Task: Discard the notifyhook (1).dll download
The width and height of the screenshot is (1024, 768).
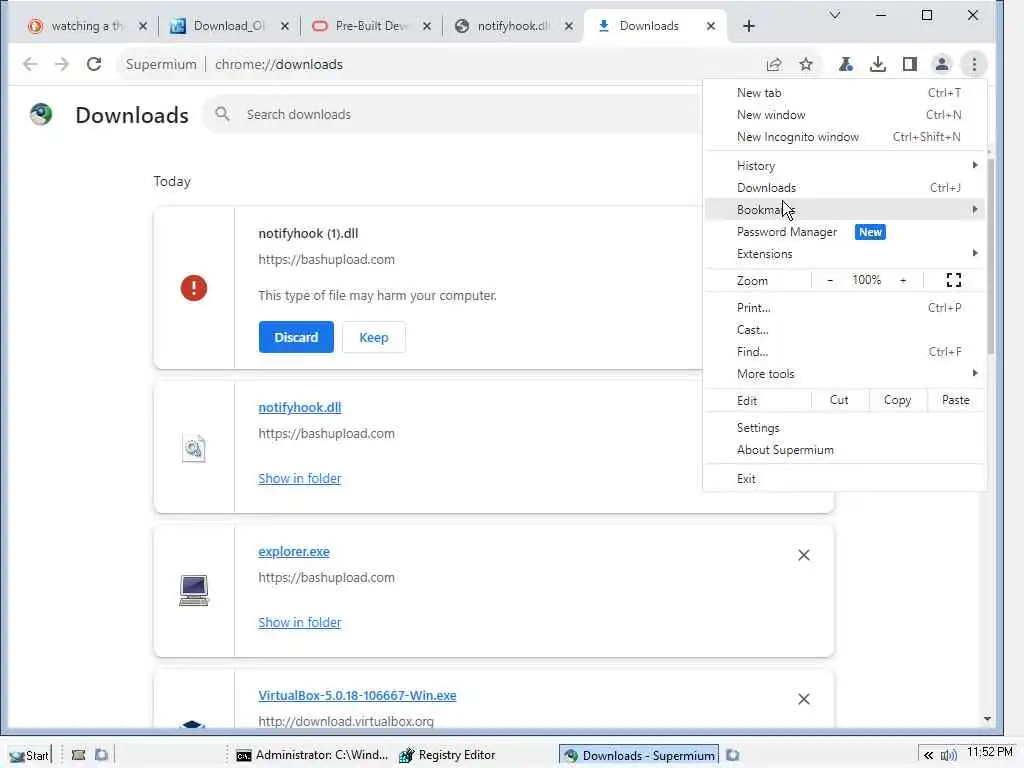Action: click(296, 337)
